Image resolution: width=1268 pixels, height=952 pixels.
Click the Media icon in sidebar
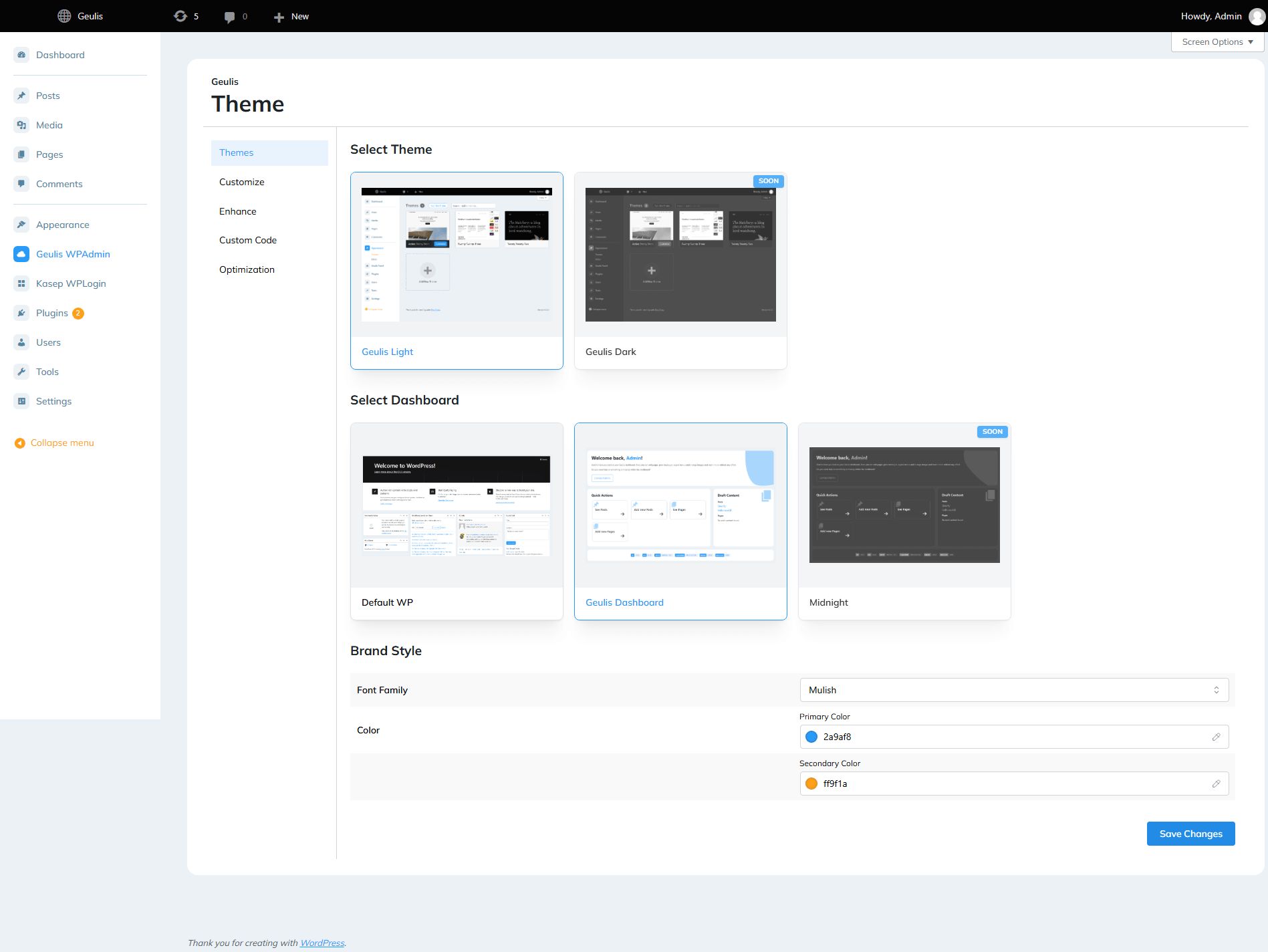[21, 125]
